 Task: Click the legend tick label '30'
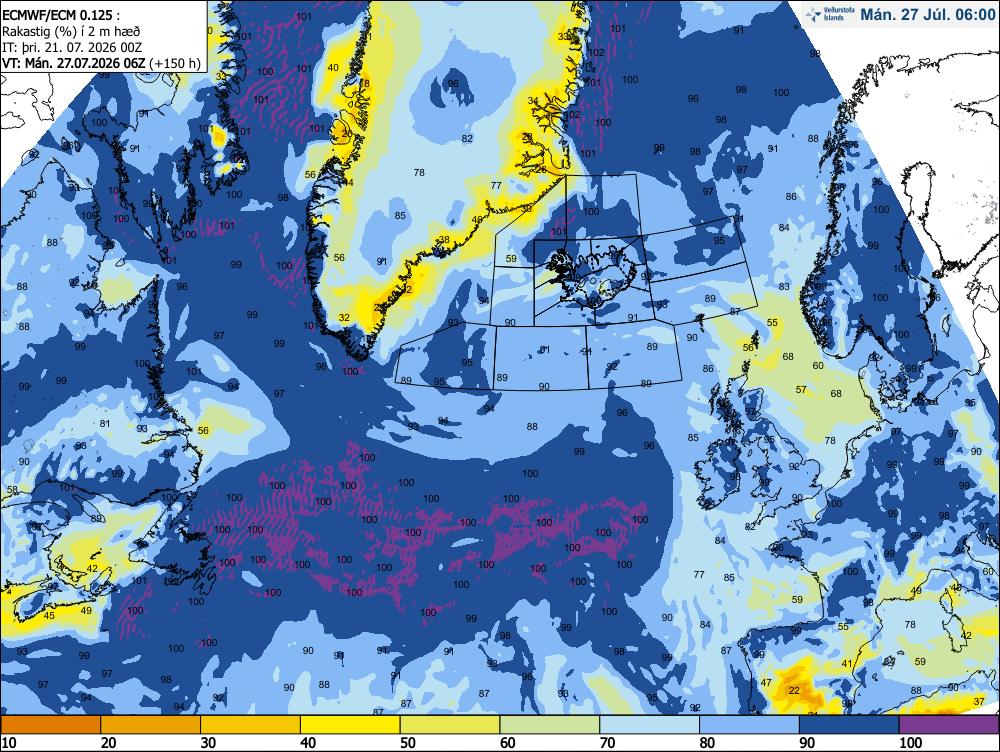[208, 743]
